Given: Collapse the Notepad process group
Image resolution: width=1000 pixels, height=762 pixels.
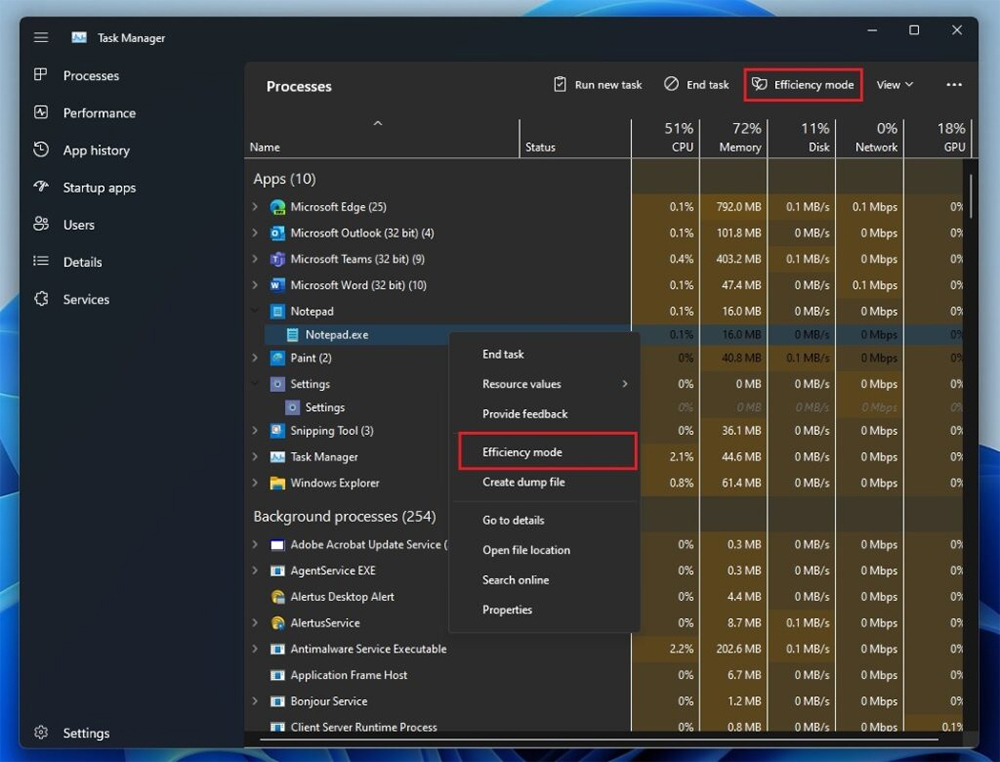Looking at the screenshot, I should click(255, 310).
